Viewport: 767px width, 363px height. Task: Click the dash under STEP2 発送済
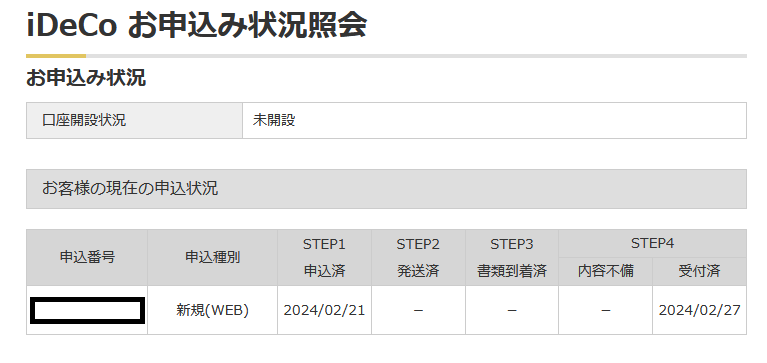click(x=418, y=310)
